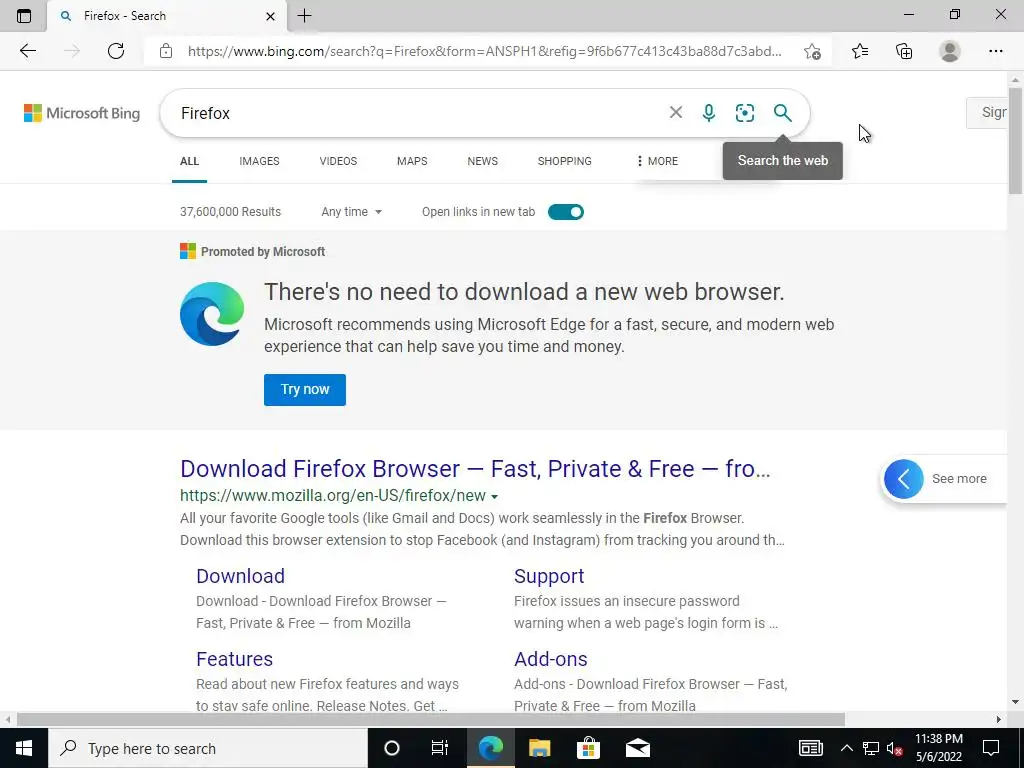1024x768 pixels.
Task: Reload the Bing search page
Action: pos(116,51)
